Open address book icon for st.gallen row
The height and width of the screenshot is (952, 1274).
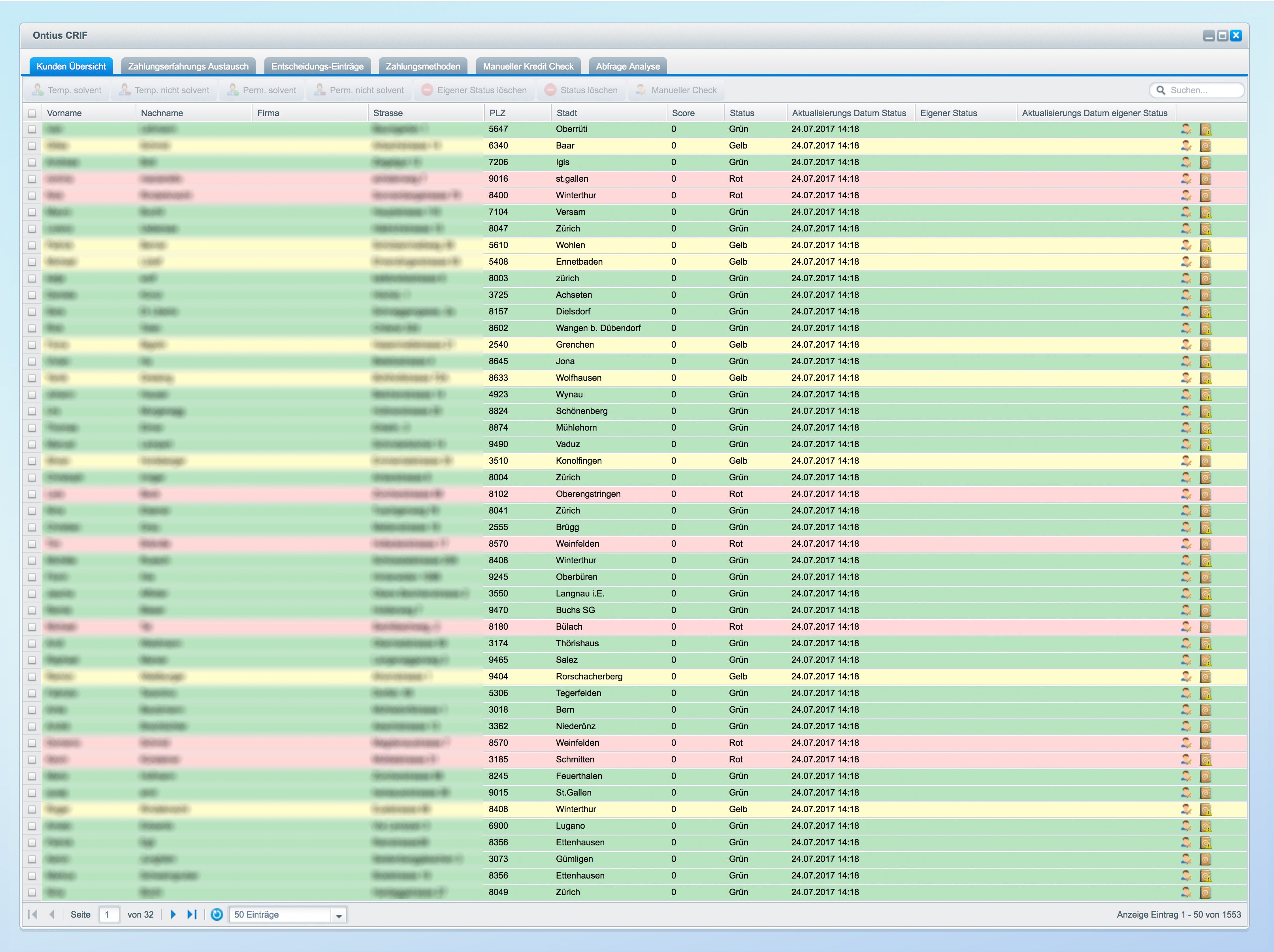(1206, 180)
